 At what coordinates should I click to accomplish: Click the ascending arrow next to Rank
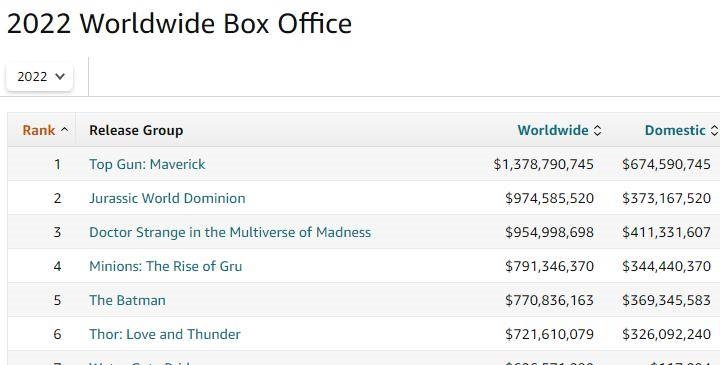tap(65, 130)
